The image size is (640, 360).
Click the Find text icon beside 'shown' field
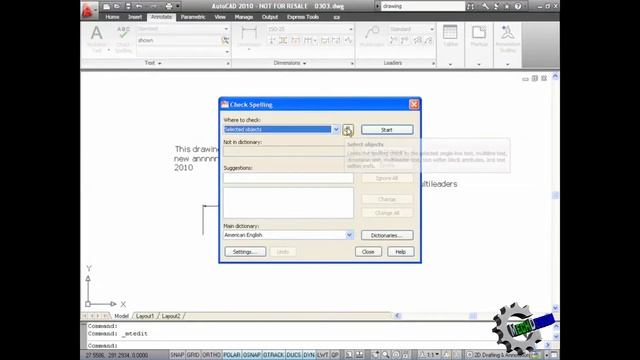(225, 40)
